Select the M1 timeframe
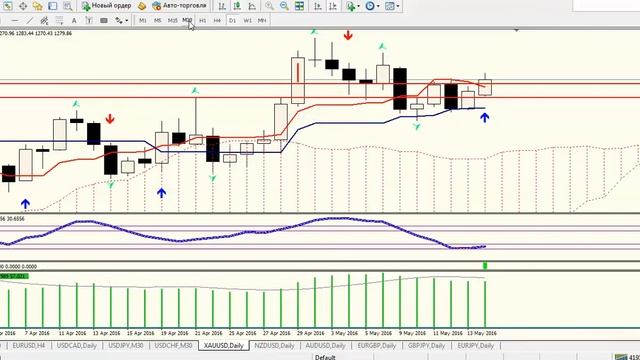640x360 pixels. [143, 20]
